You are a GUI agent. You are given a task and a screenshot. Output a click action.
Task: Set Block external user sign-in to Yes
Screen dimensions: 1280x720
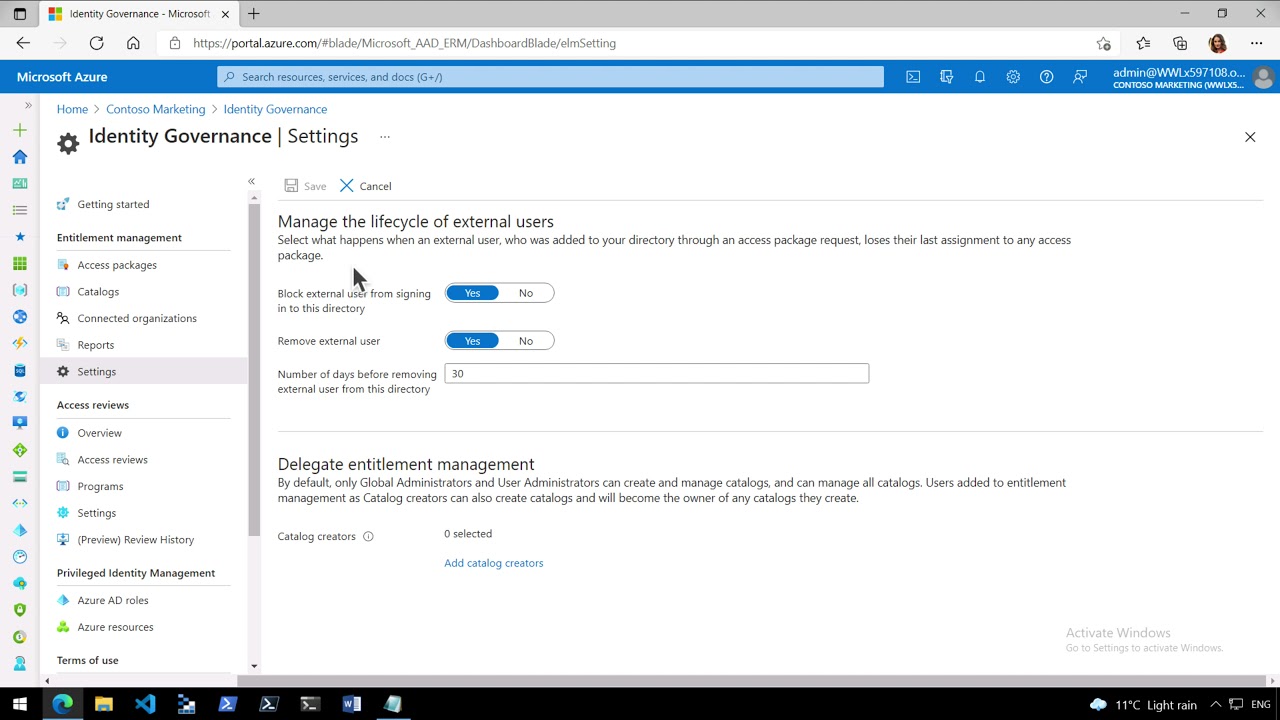pyautogui.click(x=472, y=293)
